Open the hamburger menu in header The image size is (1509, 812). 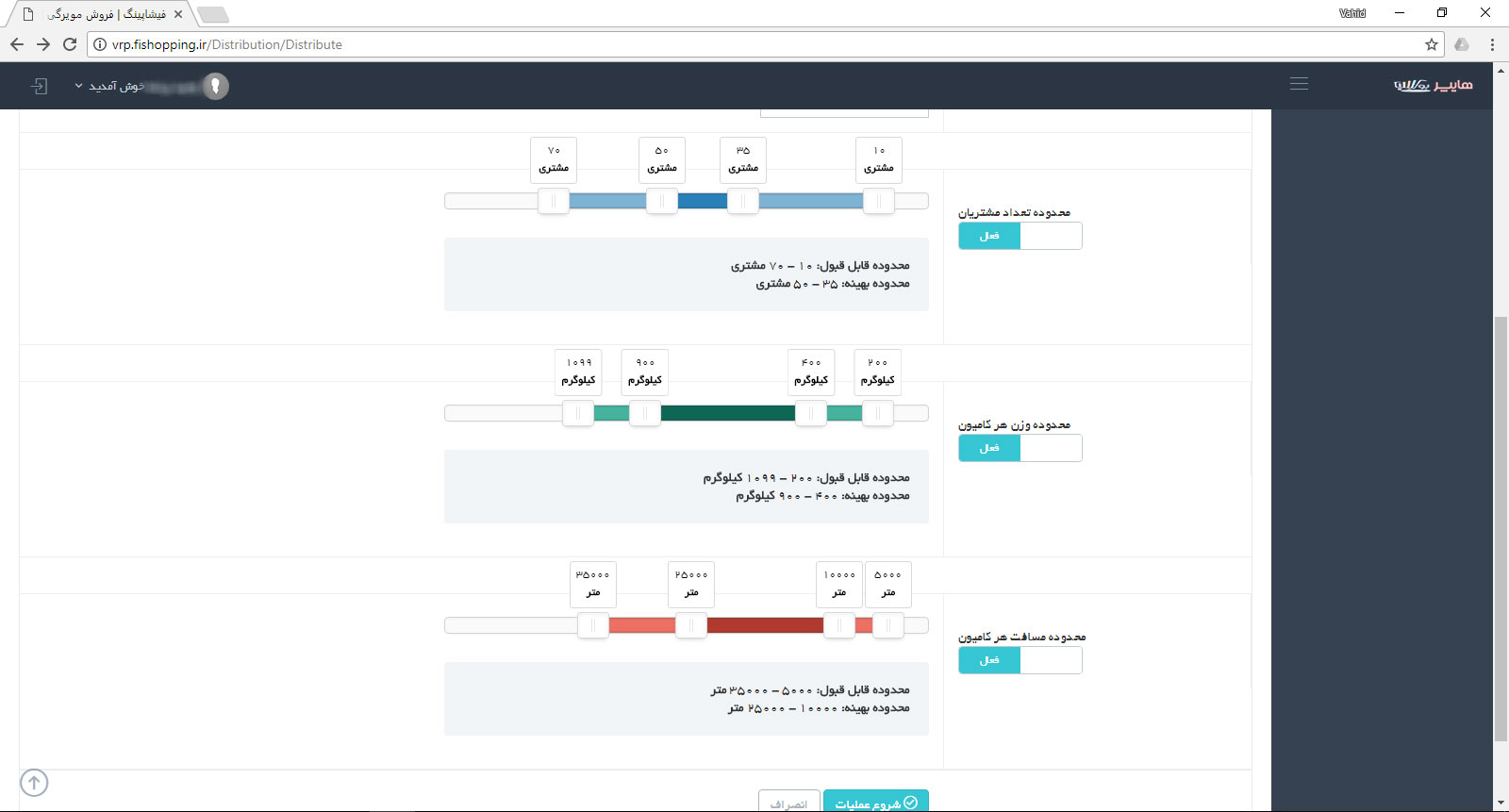click(x=1299, y=84)
